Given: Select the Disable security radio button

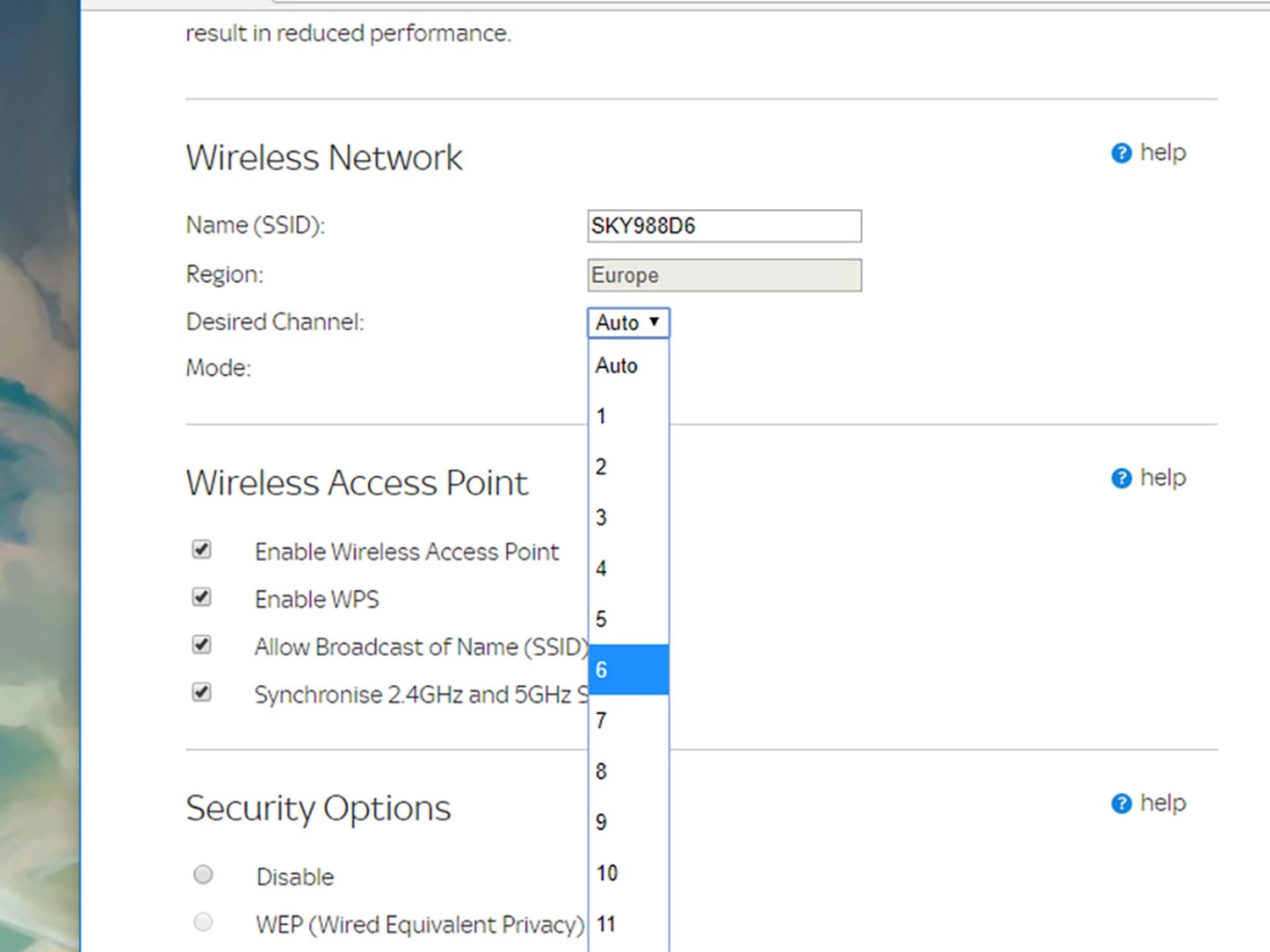Looking at the screenshot, I should (x=203, y=874).
